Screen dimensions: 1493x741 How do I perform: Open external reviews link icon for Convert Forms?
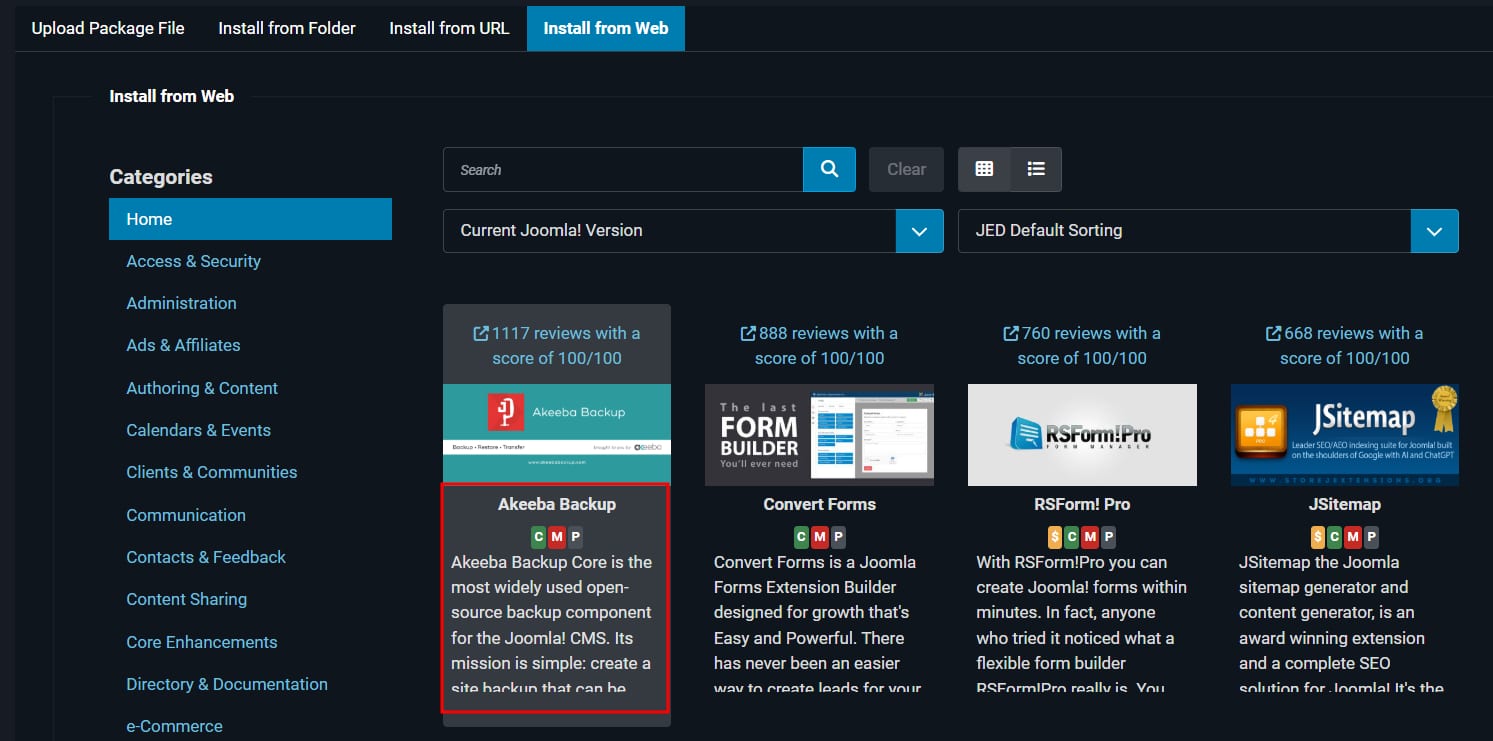pos(748,333)
